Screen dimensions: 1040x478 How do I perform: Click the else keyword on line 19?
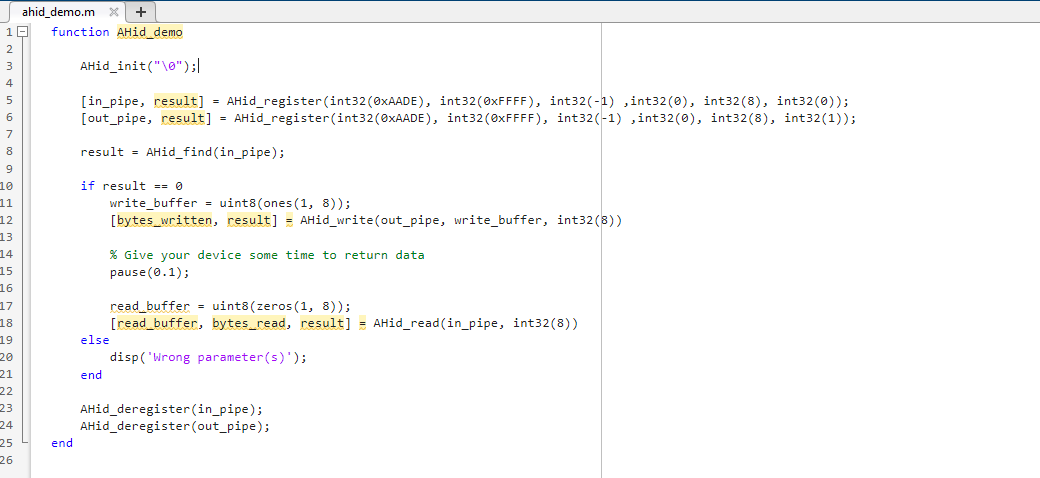(x=95, y=340)
